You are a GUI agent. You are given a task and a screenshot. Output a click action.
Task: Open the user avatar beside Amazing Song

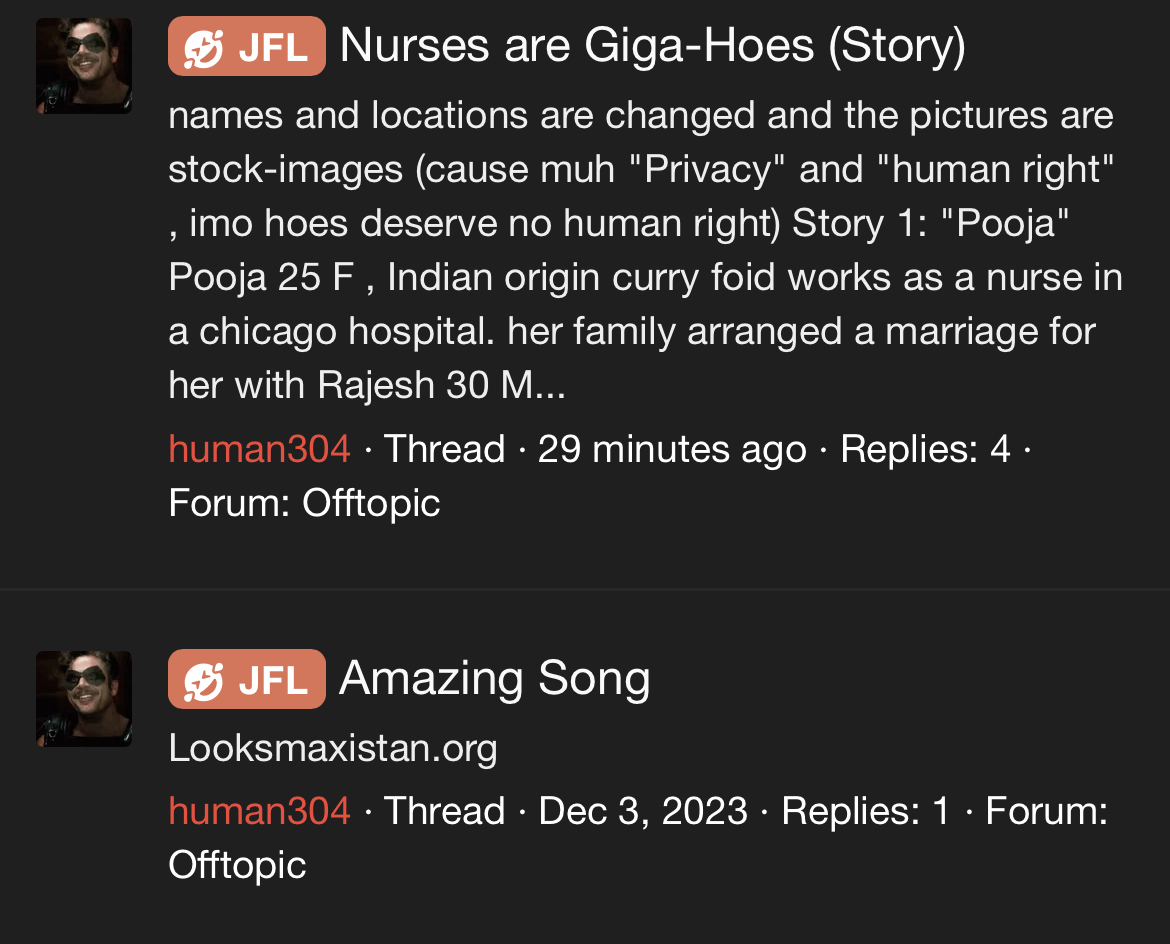tap(84, 698)
